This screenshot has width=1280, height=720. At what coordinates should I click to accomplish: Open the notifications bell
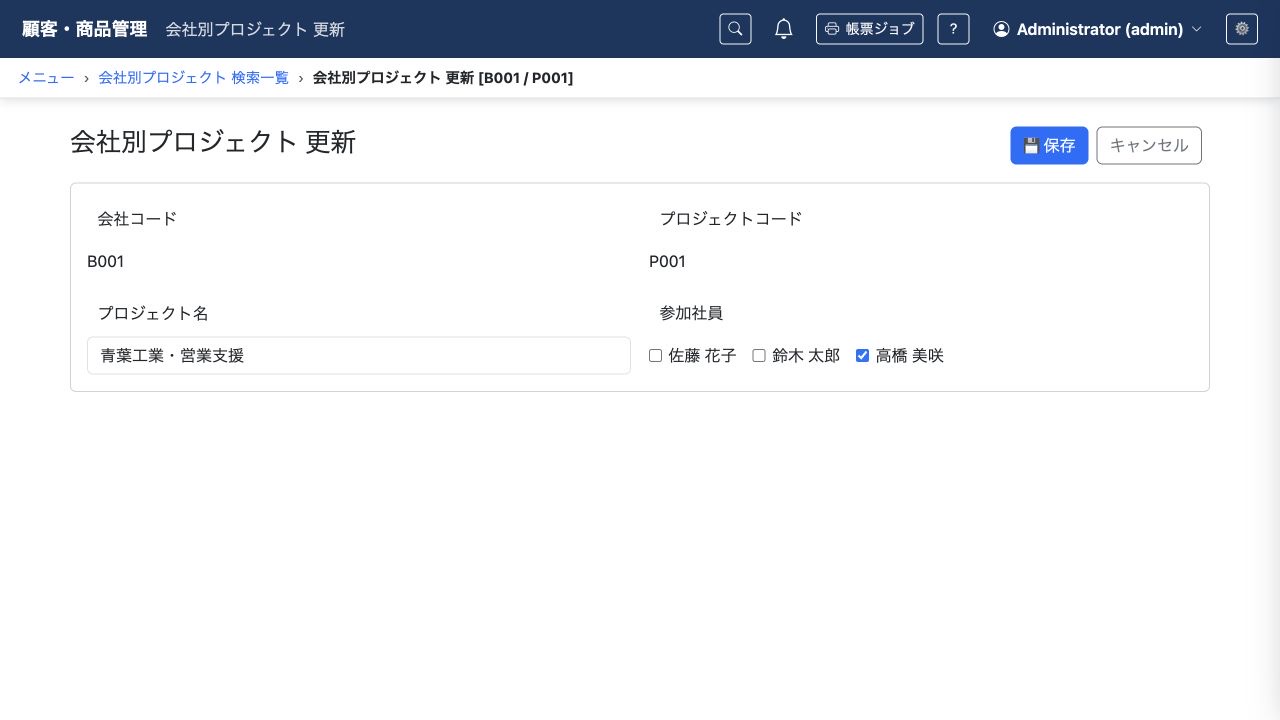click(784, 29)
